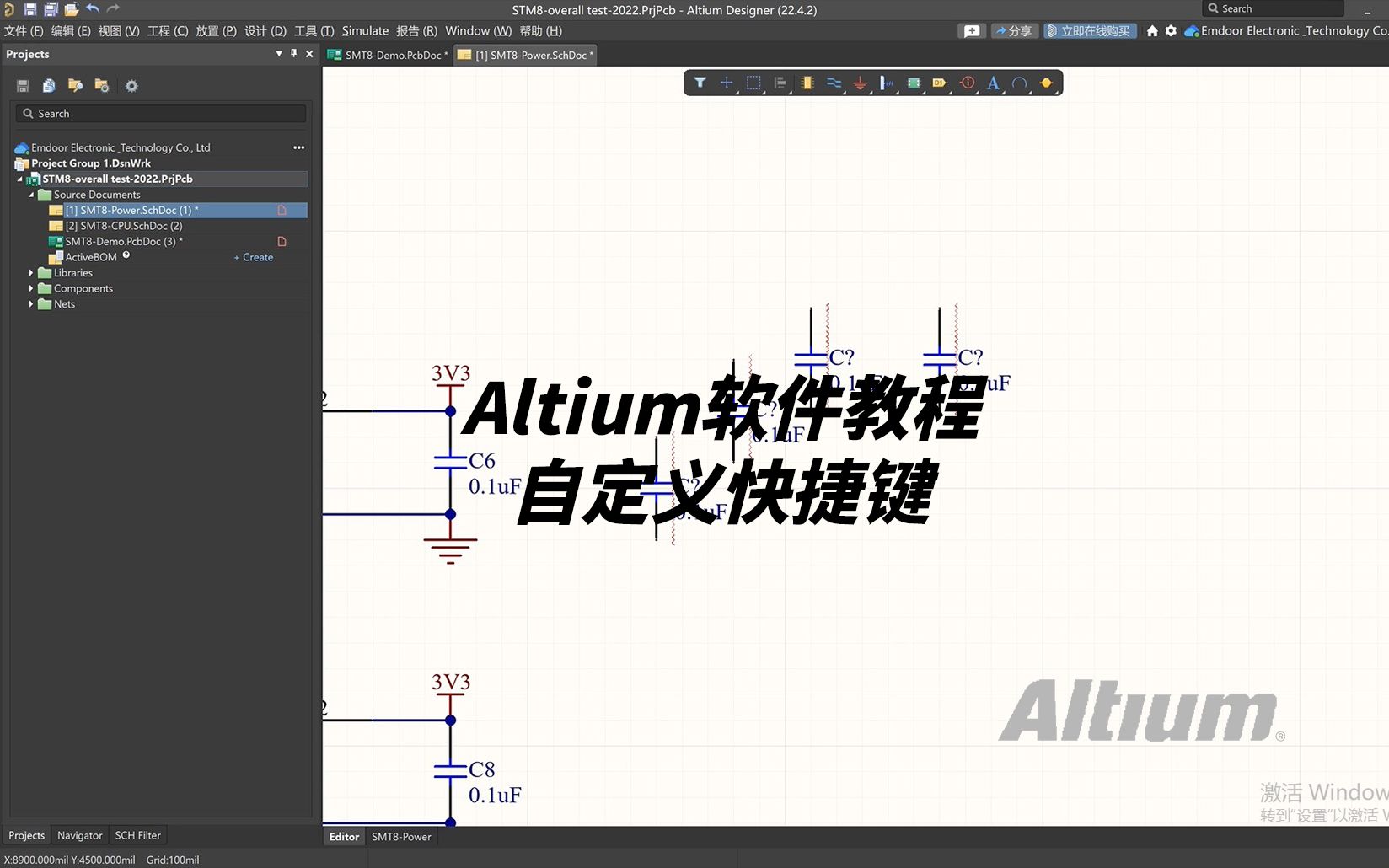Toggle the Projects panel pin
This screenshot has height=868, width=1389.
pyautogui.click(x=294, y=53)
